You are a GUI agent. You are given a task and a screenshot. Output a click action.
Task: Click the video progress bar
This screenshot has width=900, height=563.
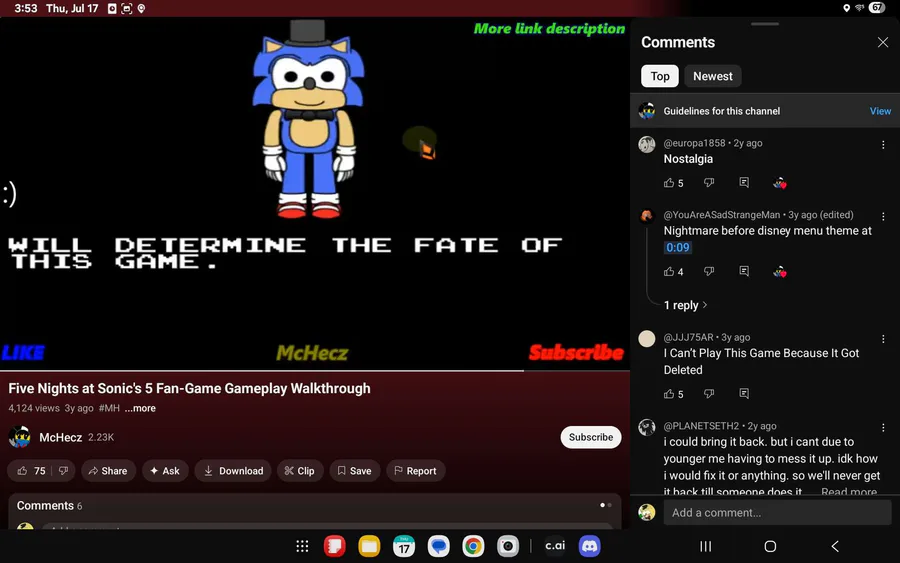315,371
